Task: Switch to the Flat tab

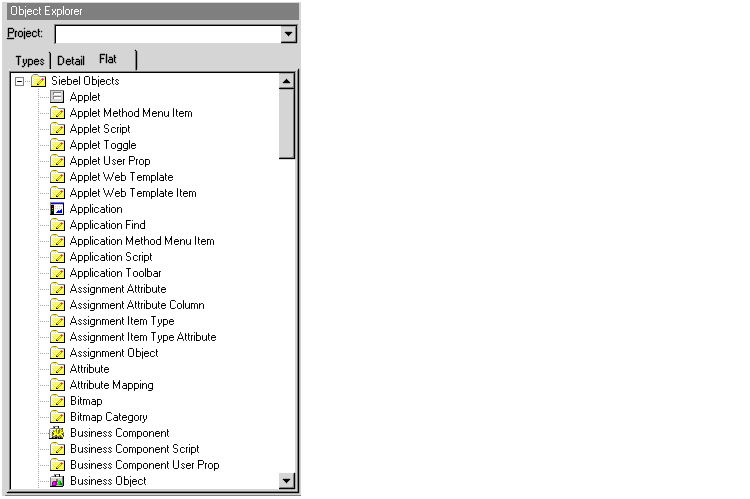Action: [x=108, y=59]
